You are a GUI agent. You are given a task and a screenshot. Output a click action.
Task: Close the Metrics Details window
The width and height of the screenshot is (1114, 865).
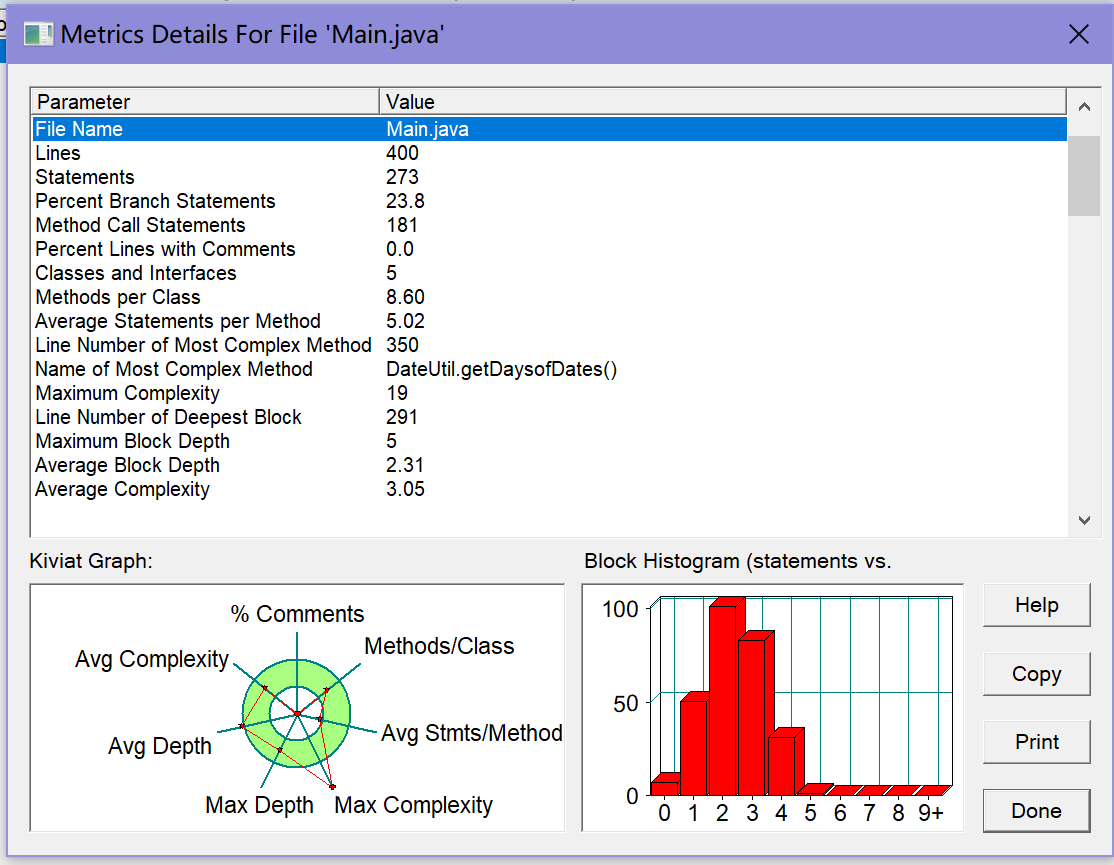[x=1078, y=34]
